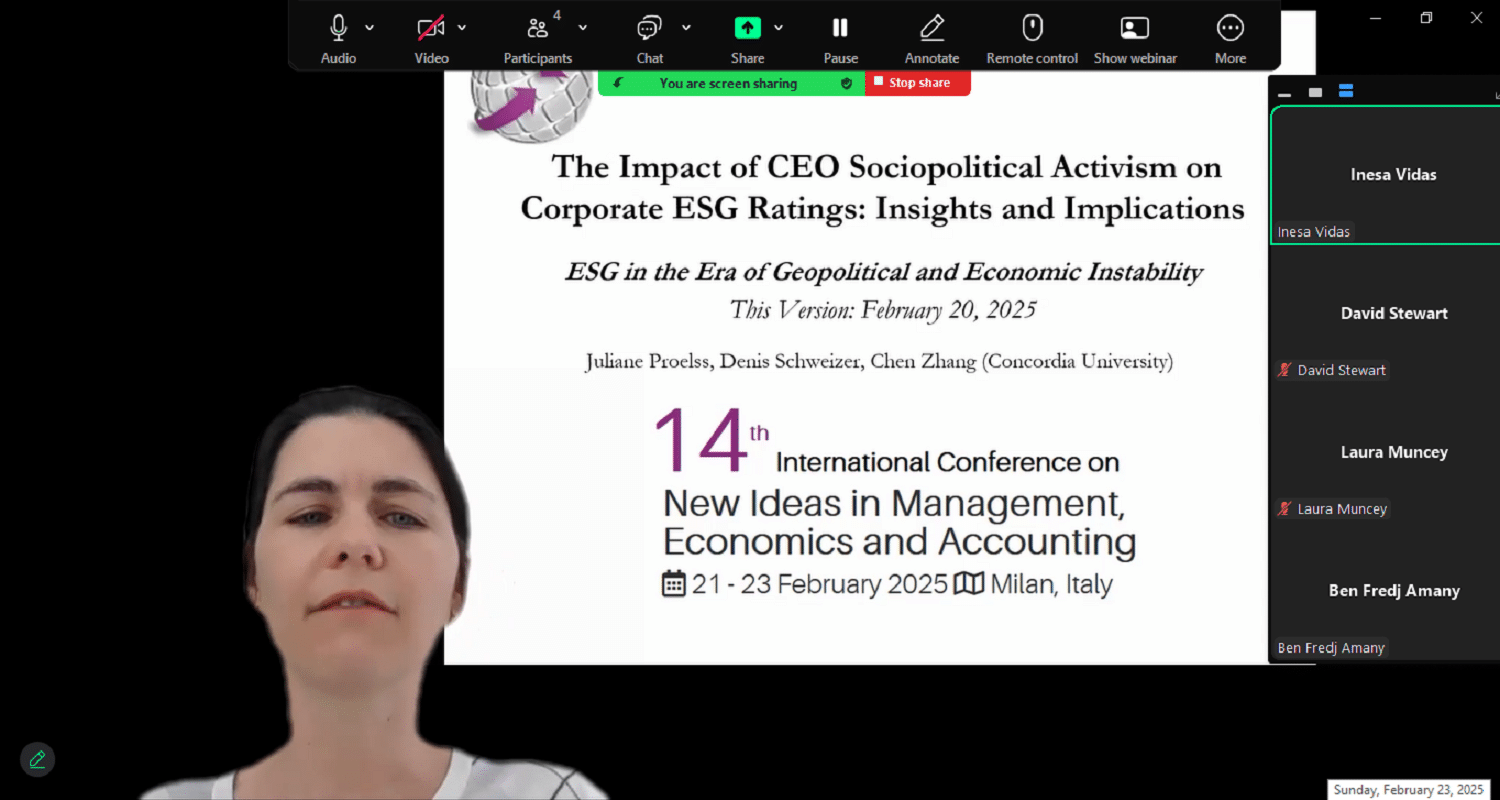Viewport: 1500px width, 800px height.
Task: Click the red Stop share button
Action: [x=917, y=83]
